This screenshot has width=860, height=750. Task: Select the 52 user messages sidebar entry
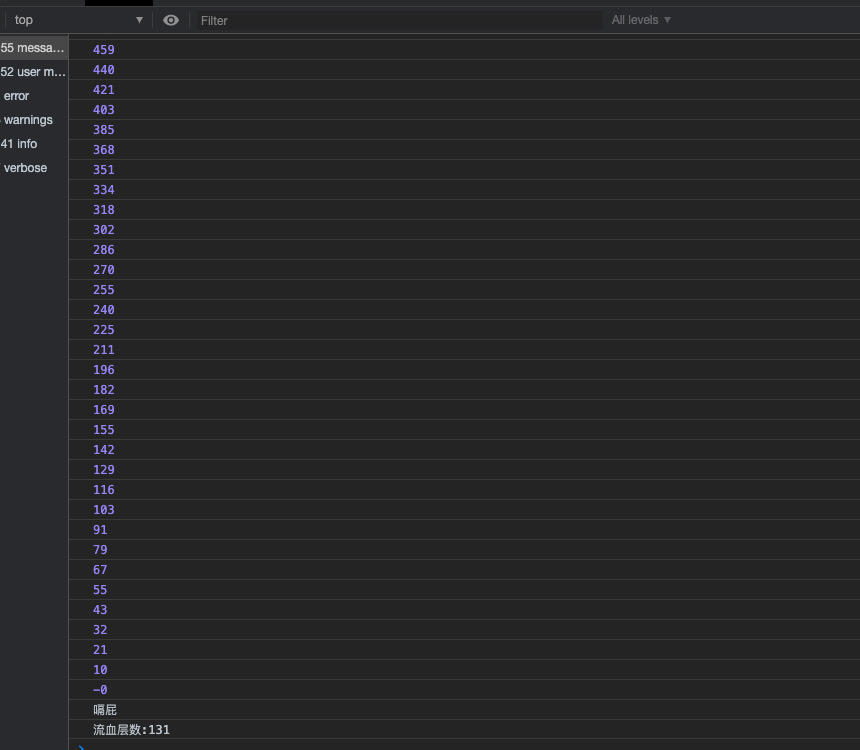pos(34,72)
